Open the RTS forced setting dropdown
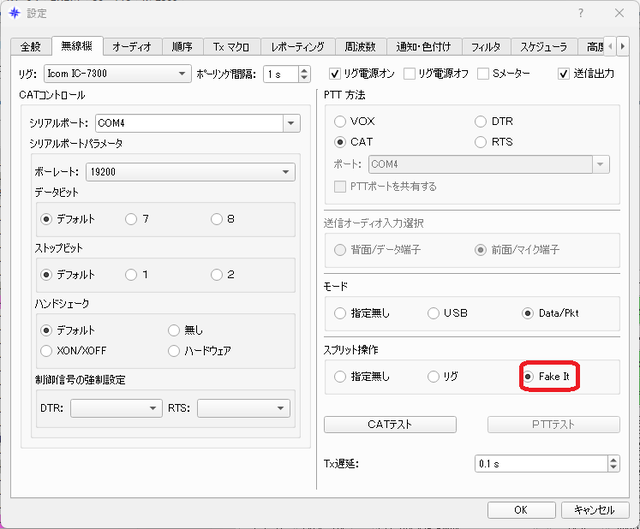This screenshot has height=529, width=640. coord(244,408)
